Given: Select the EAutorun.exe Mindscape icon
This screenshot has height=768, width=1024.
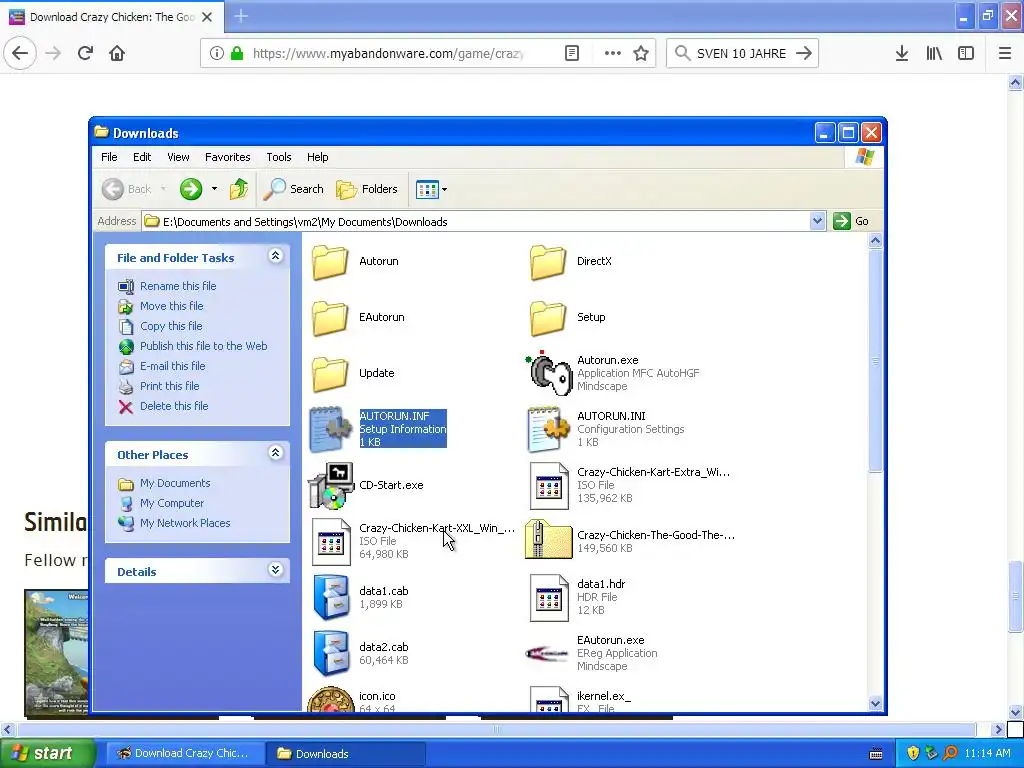Looking at the screenshot, I should click(x=549, y=653).
